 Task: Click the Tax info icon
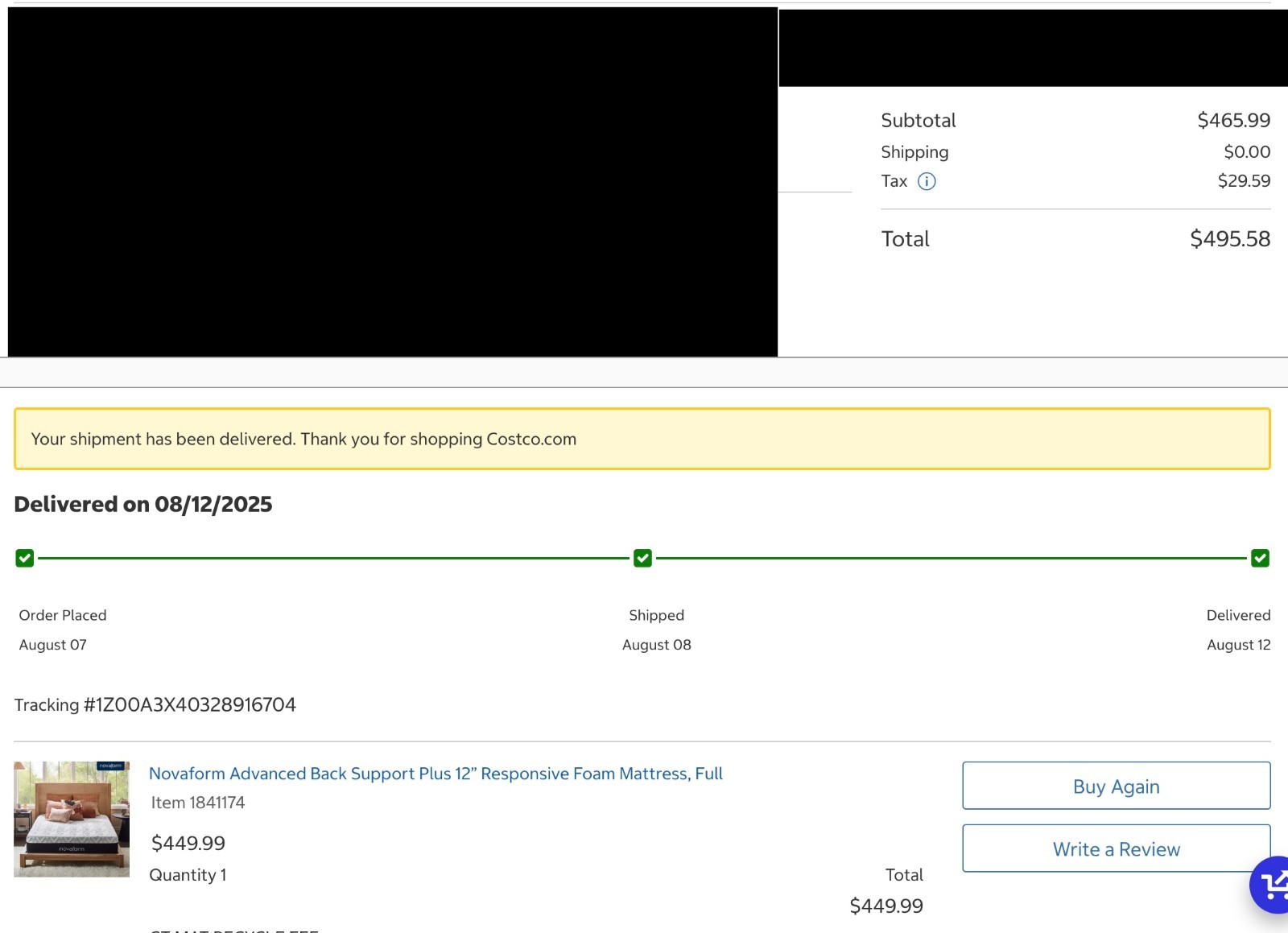coord(927,181)
